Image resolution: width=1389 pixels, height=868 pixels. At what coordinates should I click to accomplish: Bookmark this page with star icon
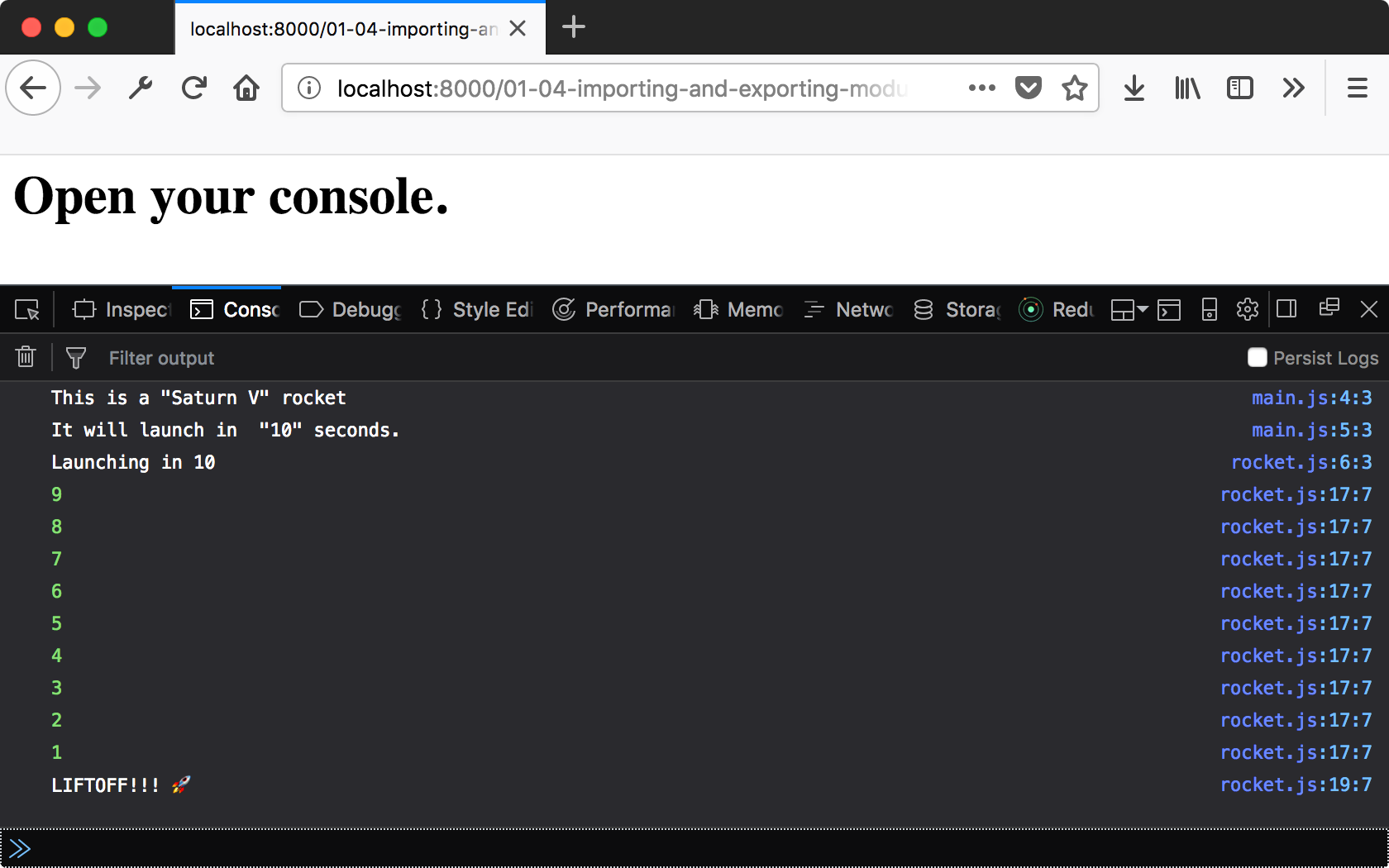pos(1074,88)
